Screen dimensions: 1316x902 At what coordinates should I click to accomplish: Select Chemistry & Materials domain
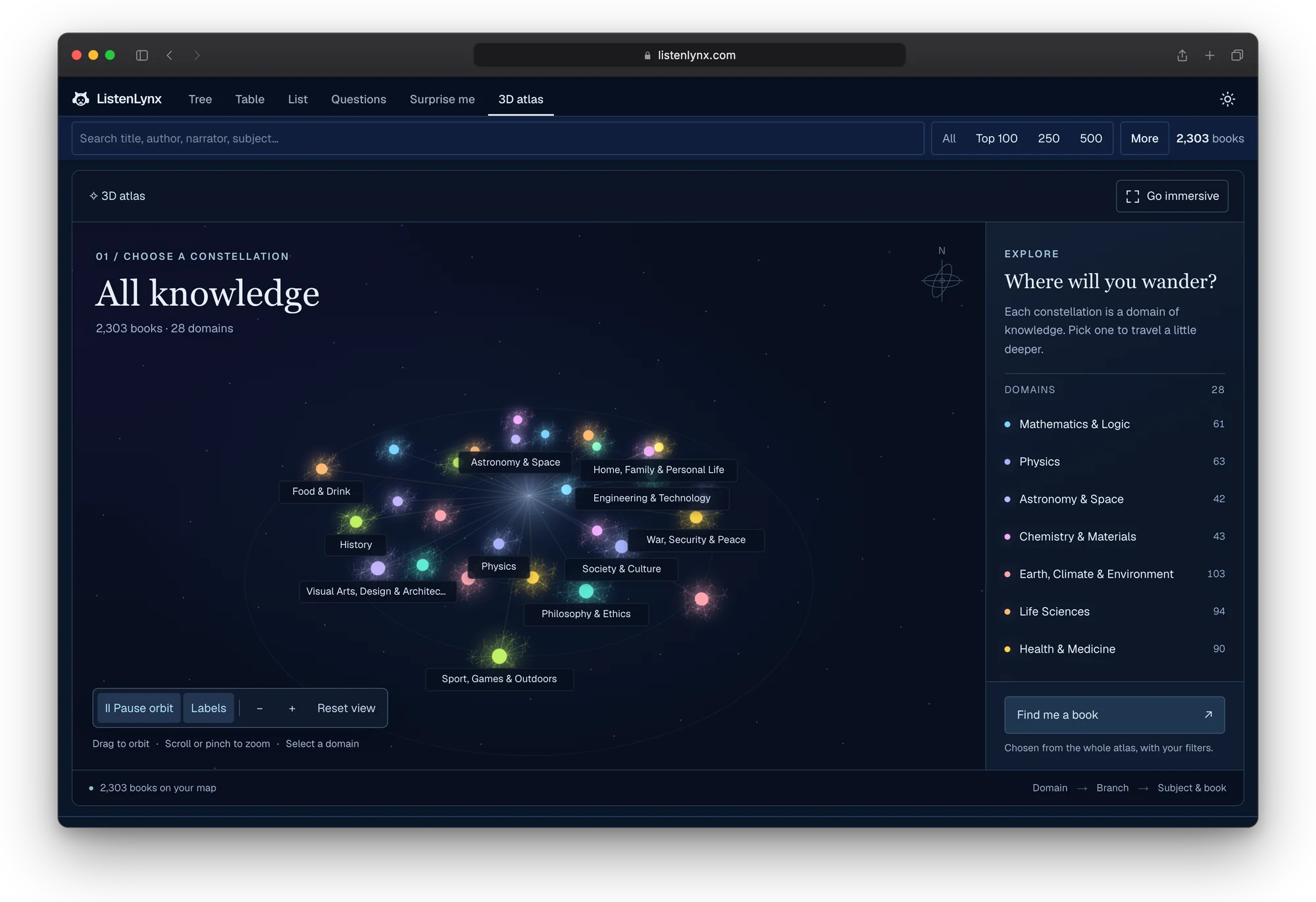click(x=1114, y=537)
